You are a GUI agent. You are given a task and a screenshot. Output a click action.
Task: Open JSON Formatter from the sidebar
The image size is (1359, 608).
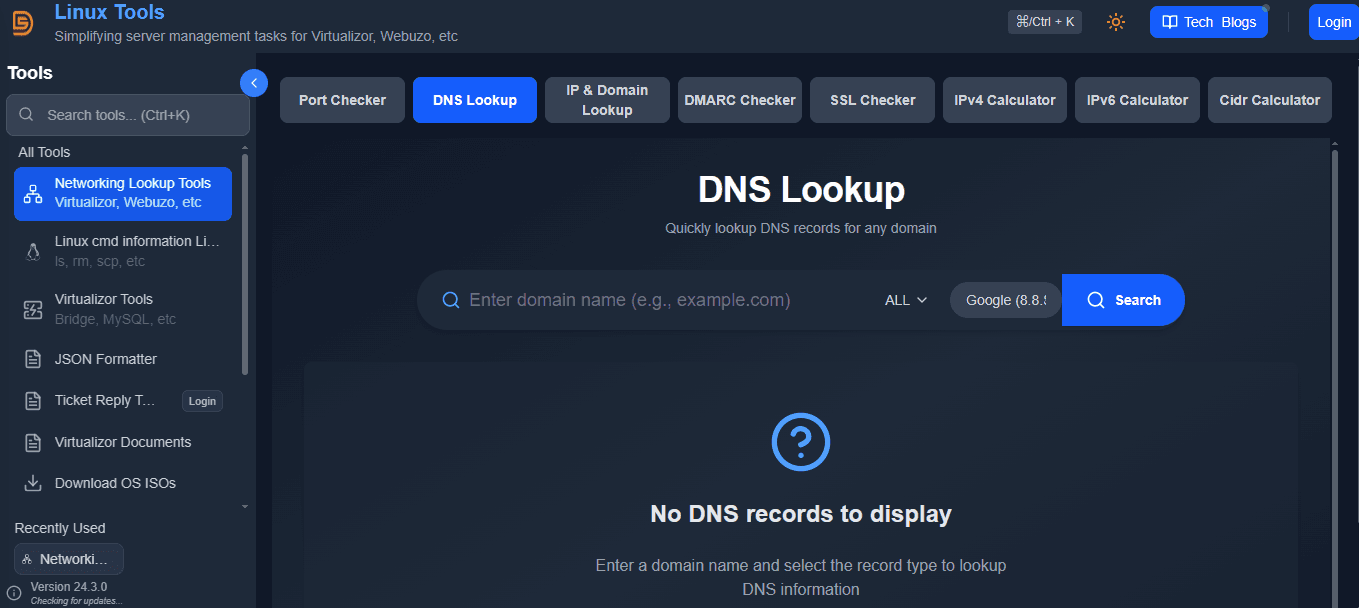[123, 359]
